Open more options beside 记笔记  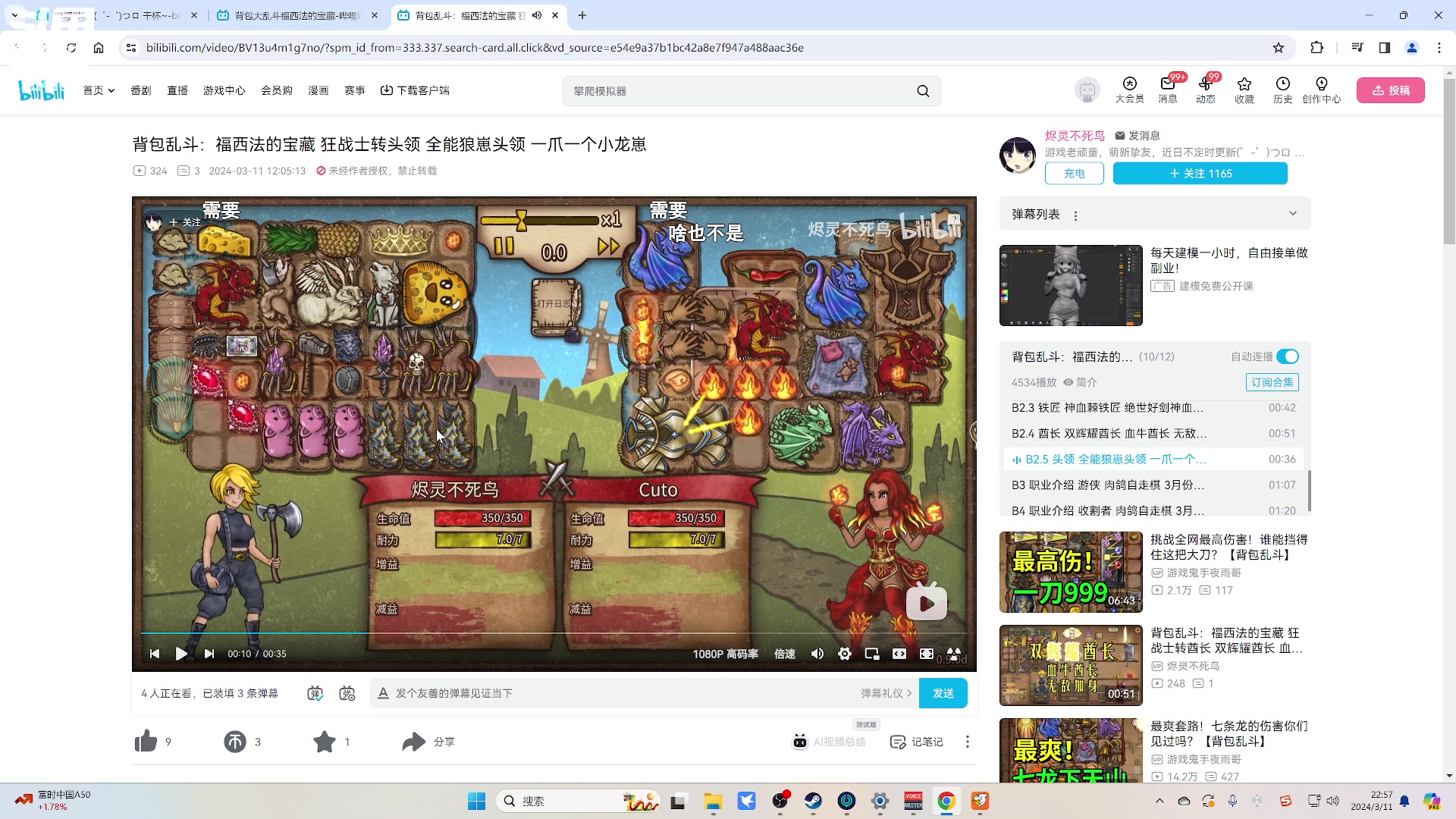[x=968, y=742]
